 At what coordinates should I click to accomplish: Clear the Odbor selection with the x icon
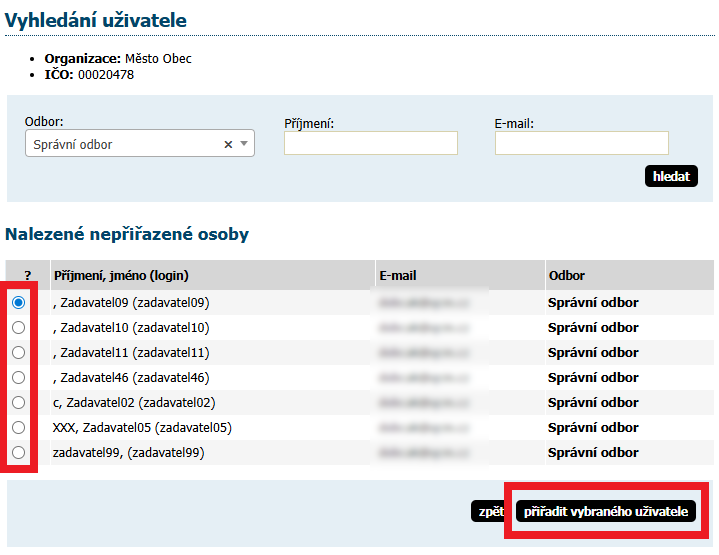[x=228, y=145]
